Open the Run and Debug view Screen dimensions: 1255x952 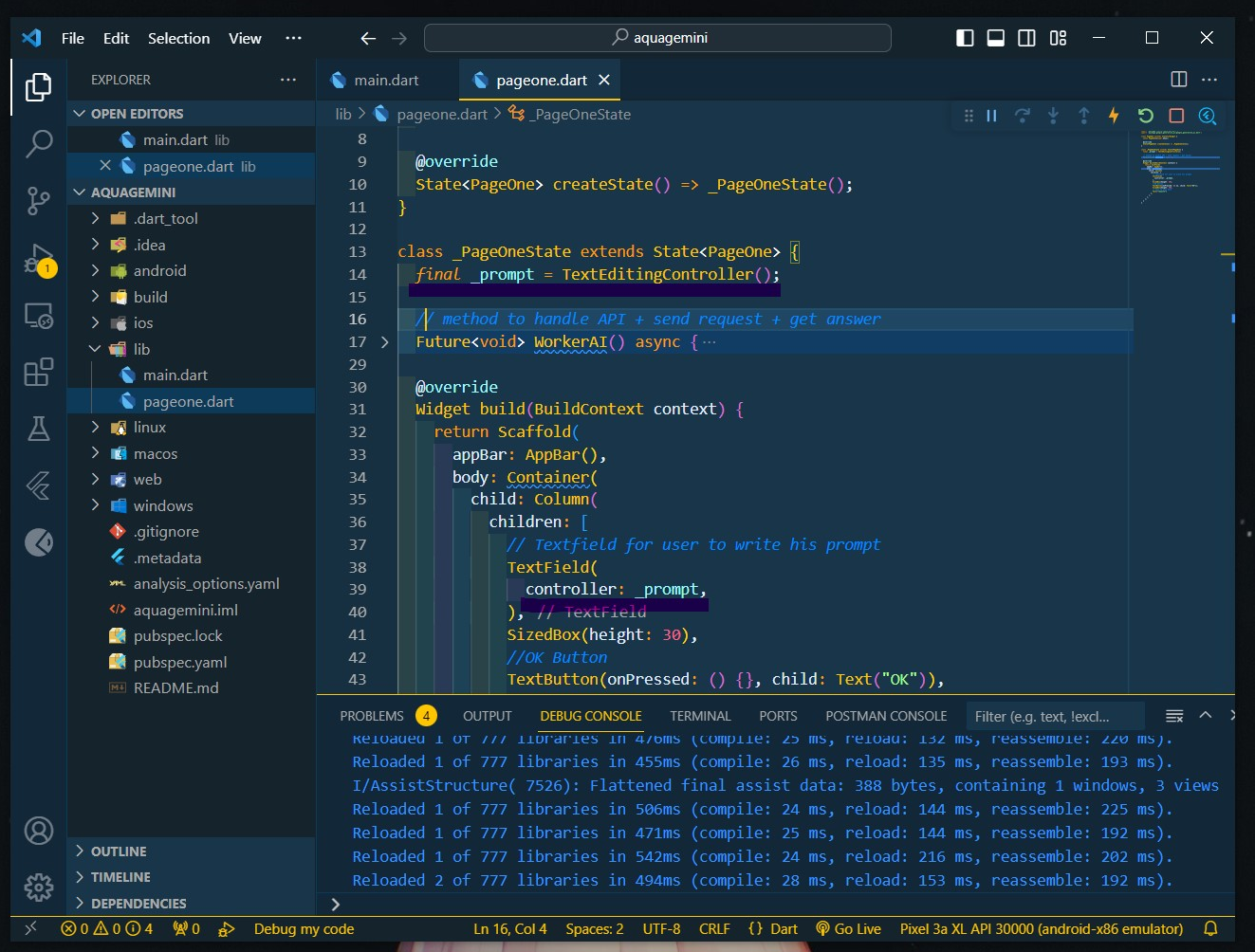tap(38, 259)
